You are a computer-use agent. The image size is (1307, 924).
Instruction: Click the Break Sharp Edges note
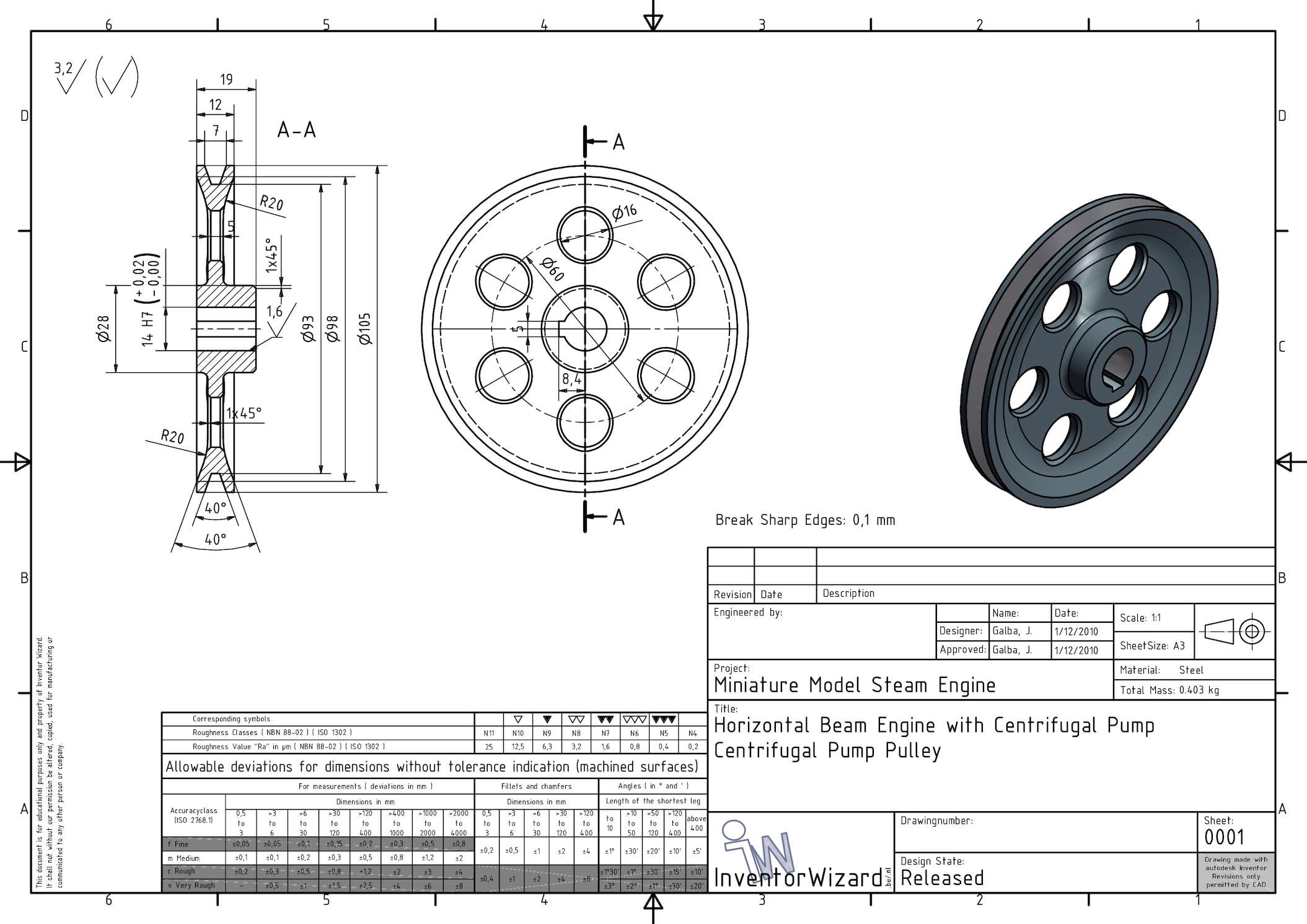tap(805, 520)
